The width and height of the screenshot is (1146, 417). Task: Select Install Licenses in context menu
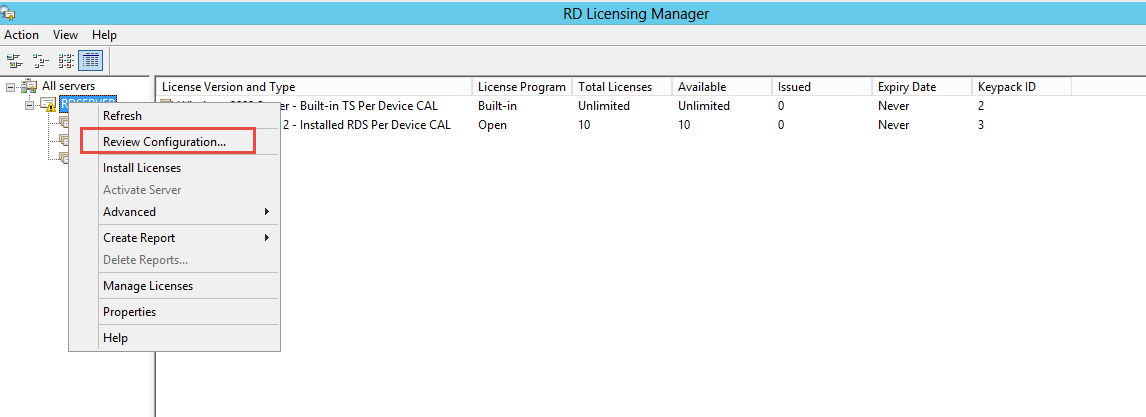175,168
